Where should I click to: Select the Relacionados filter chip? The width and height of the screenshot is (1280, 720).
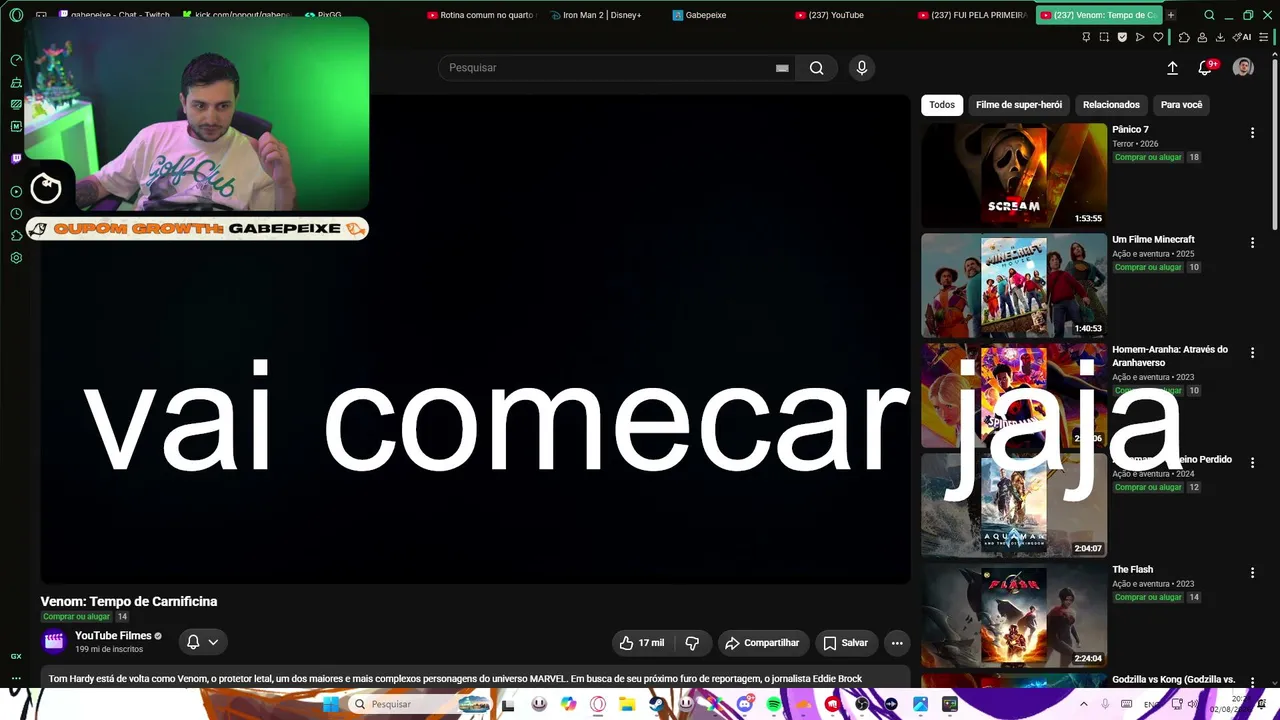click(x=1111, y=105)
